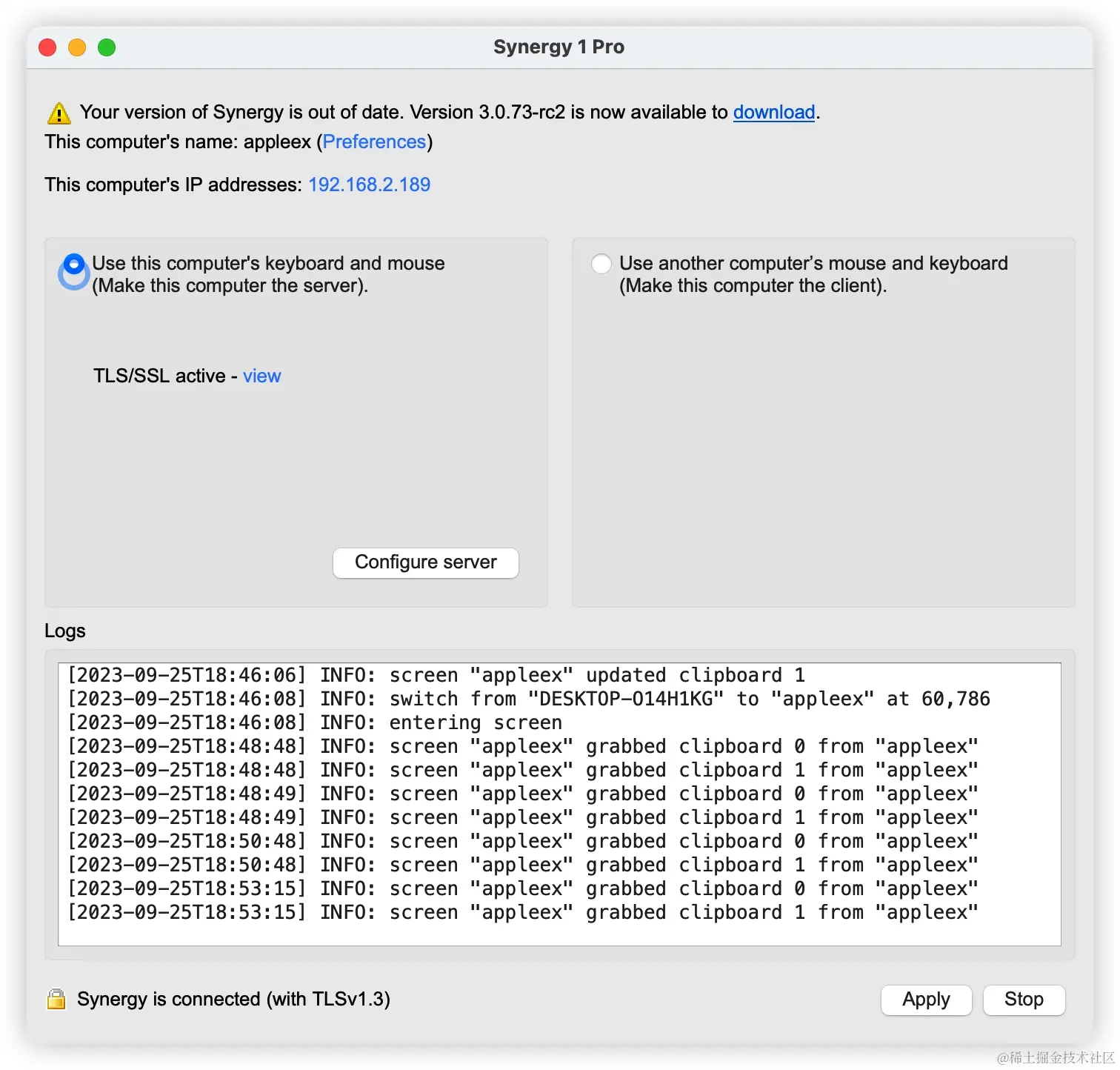Image resolution: width=1120 pixels, height=1070 pixels.
Task: Click the 18:48:49 grabbed clipboard 1 log line
Action: [x=523, y=817]
